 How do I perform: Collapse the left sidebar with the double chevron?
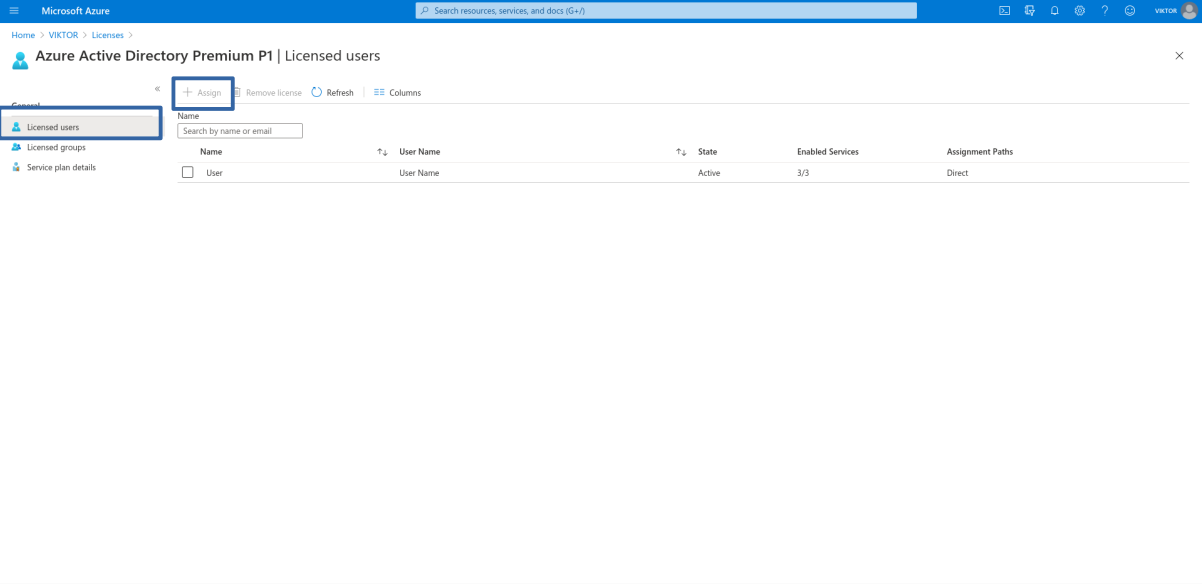click(157, 89)
